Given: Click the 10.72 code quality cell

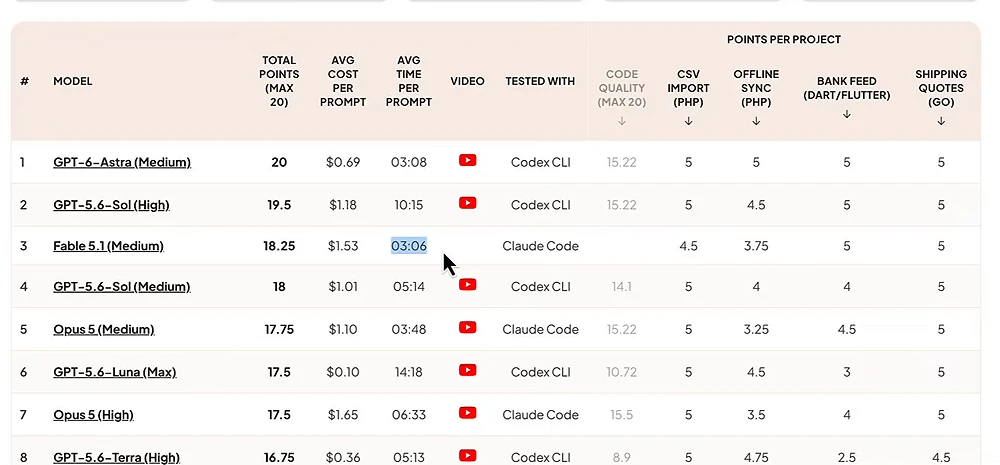Looking at the screenshot, I should [x=622, y=372].
